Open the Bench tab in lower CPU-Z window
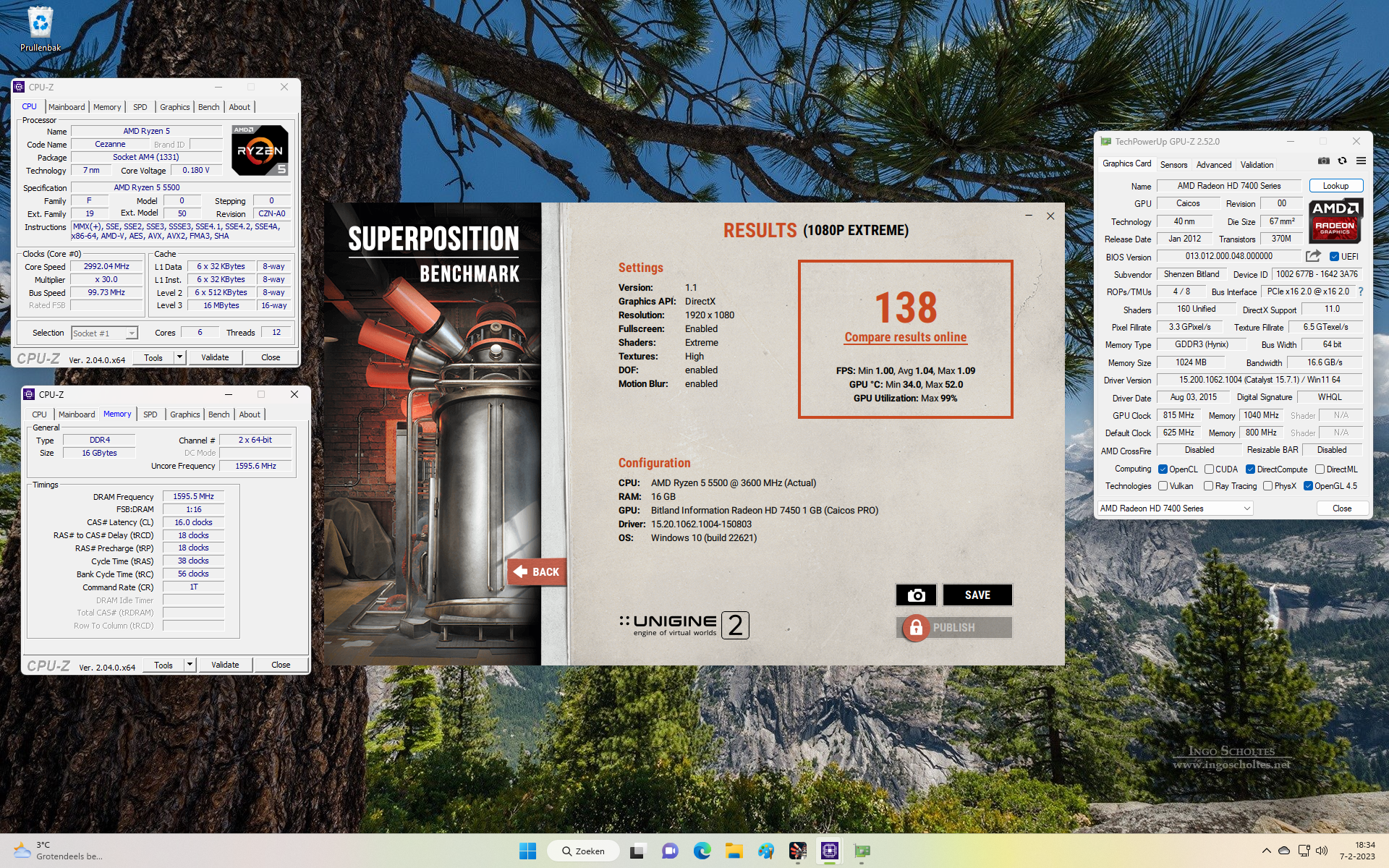 click(x=218, y=414)
